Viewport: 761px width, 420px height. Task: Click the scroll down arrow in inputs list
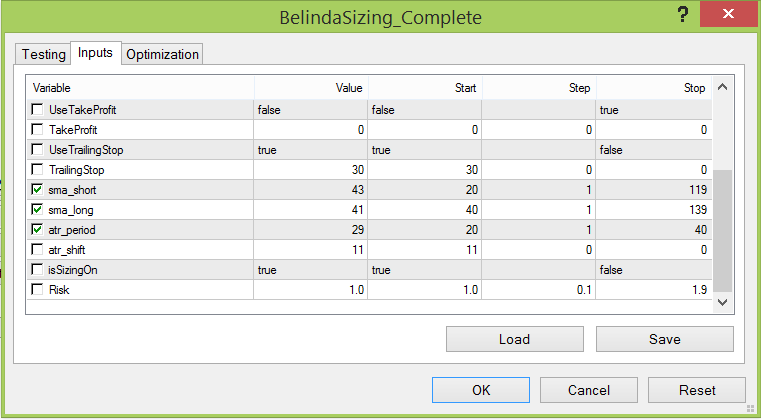point(722,302)
